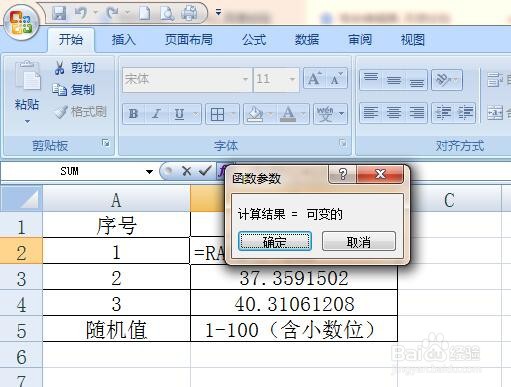
Task: Expand borders dropdown arrow
Action: 234,114
